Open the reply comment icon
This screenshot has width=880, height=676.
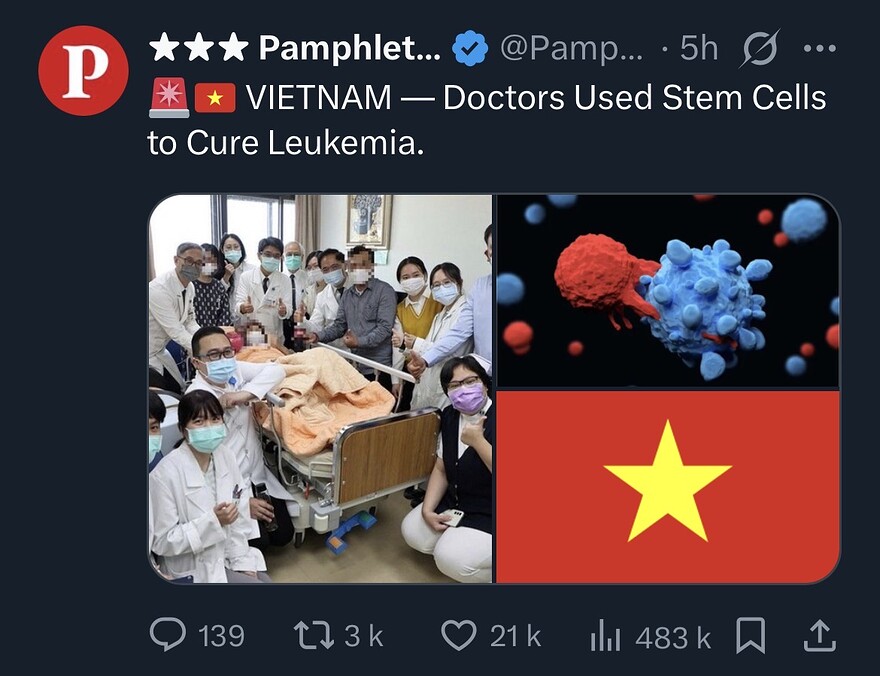click(167, 634)
